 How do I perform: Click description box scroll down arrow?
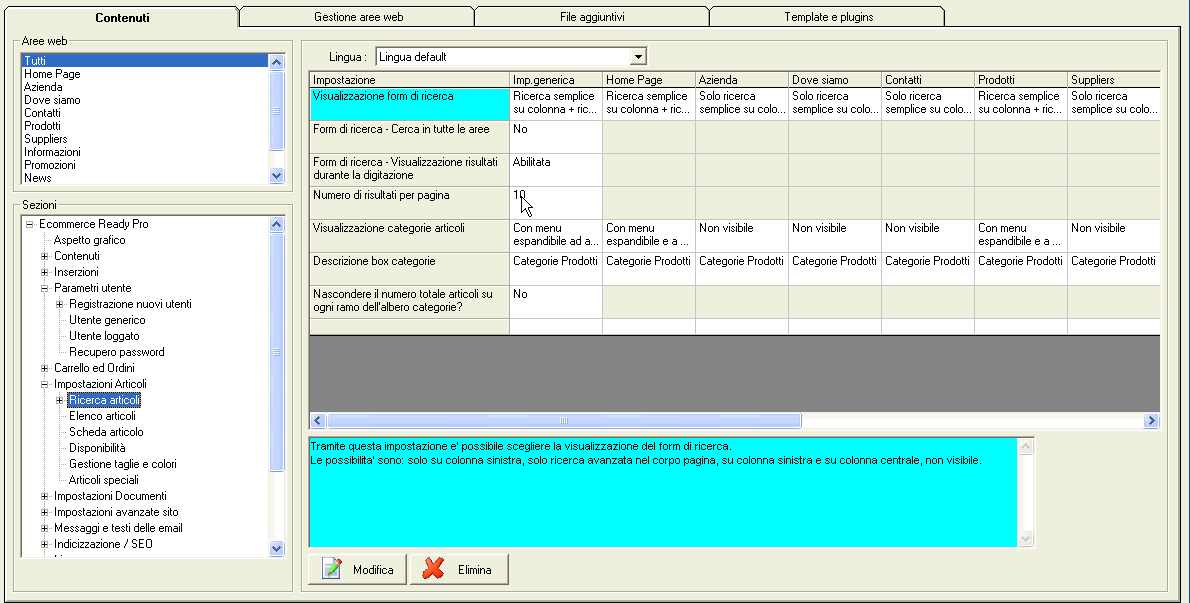[x=1025, y=539]
